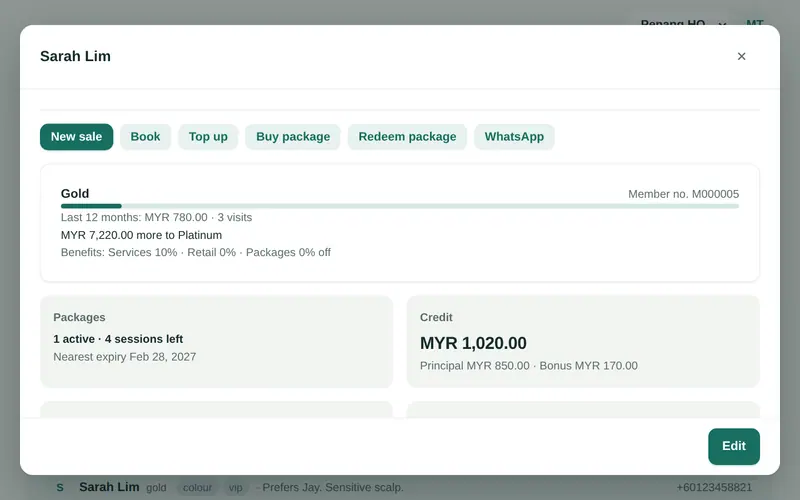Image resolution: width=800 pixels, height=500 pixels.
Task: Select Sarah Lim row in background list
Action: pyautogui.click(x=400, y=487)
